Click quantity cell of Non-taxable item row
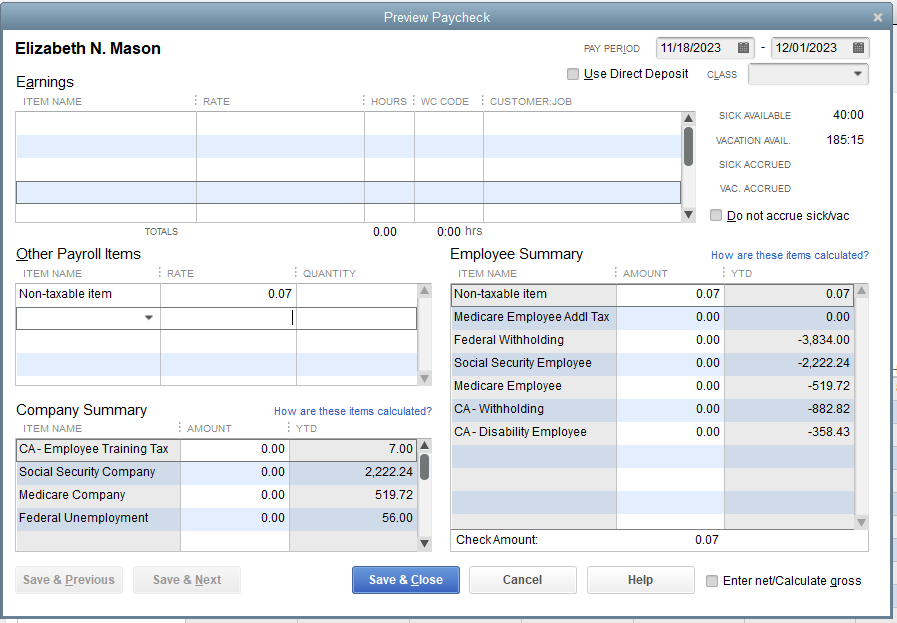 pyautogui.click(x=356, y=294)
